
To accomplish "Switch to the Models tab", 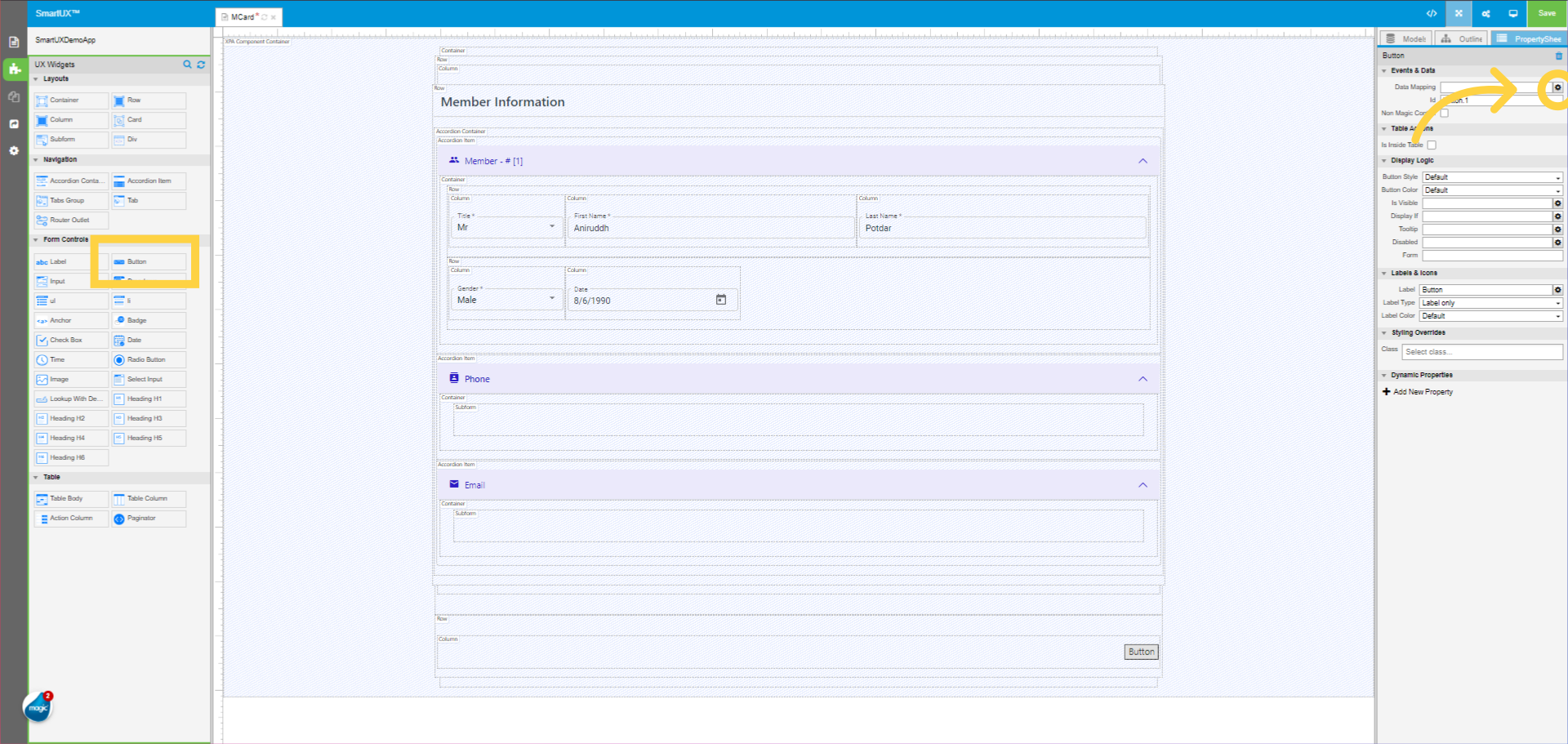I will (1405, 38).
